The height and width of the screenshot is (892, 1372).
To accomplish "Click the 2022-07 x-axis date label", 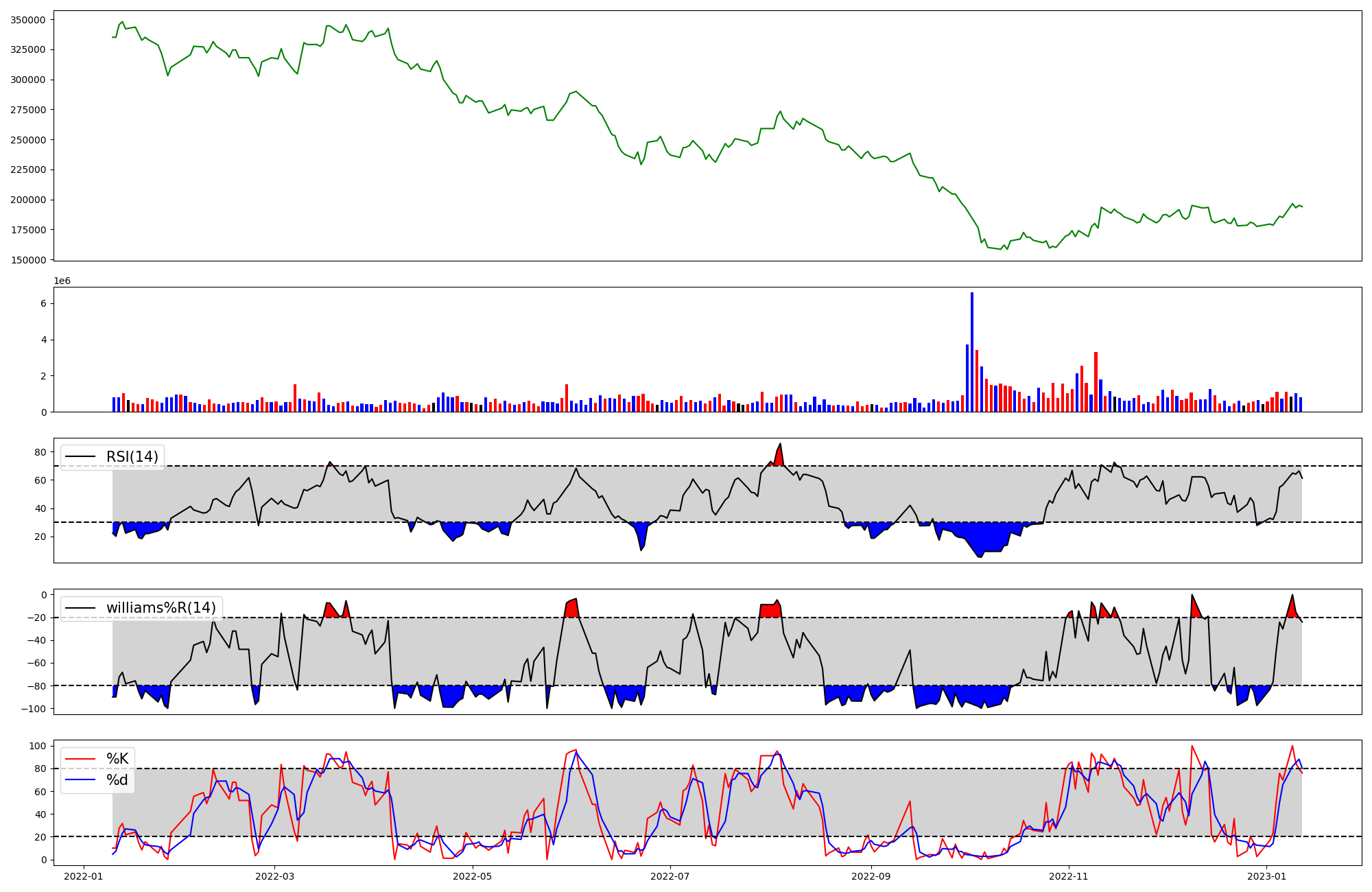I will pos(670,876).
